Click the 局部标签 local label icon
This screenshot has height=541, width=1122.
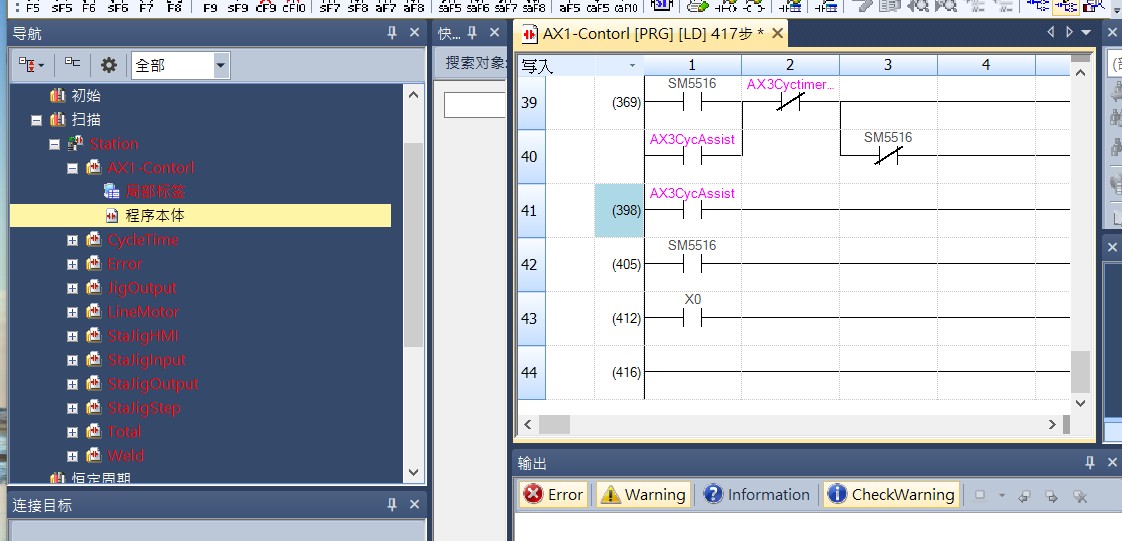(112, 191)
